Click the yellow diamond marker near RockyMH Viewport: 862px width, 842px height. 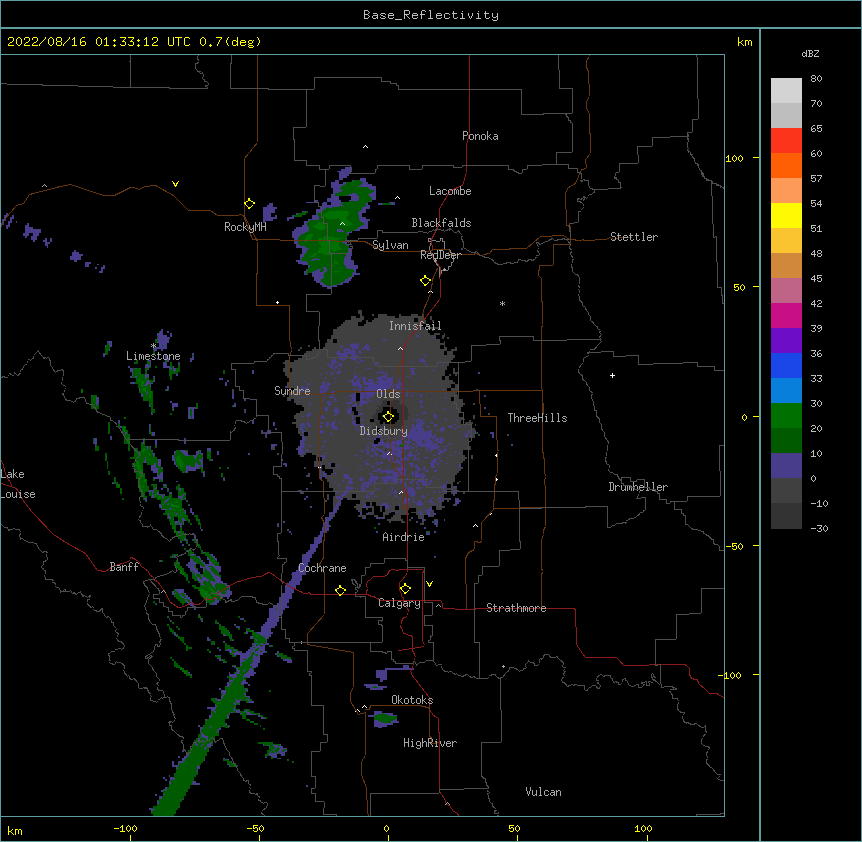(x=249, y=204)
